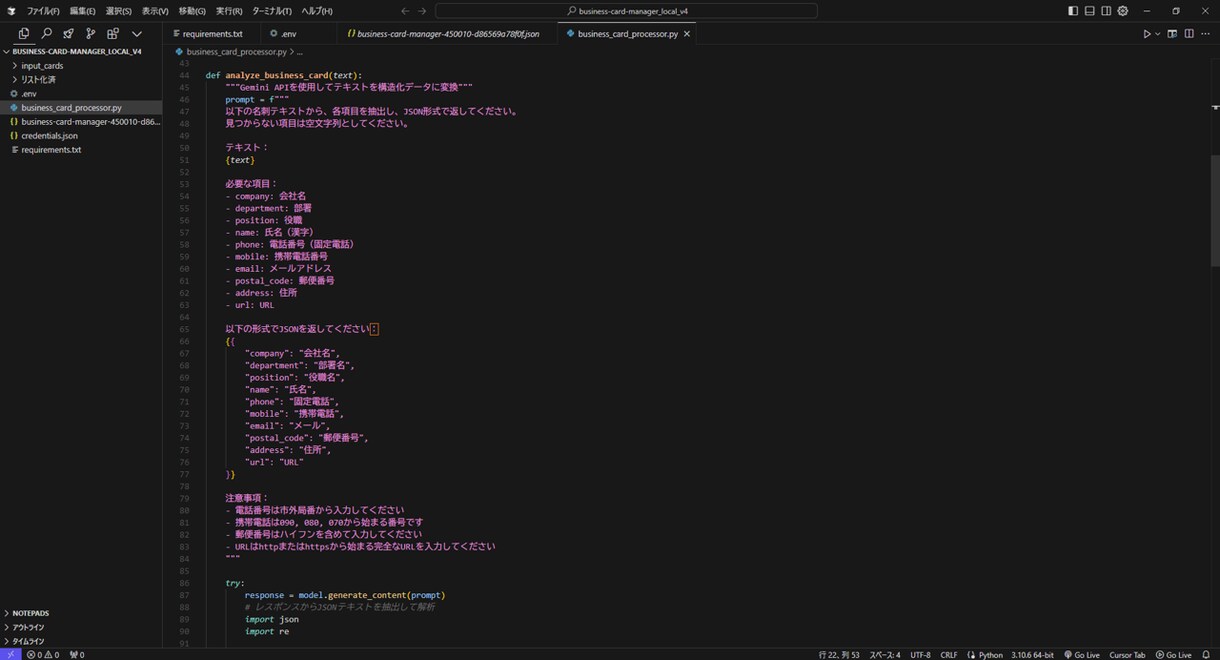This screenshot has height=660, width=1220.
Task: Open the settings gear in title bar
Action: click(x=1123, y=11)
